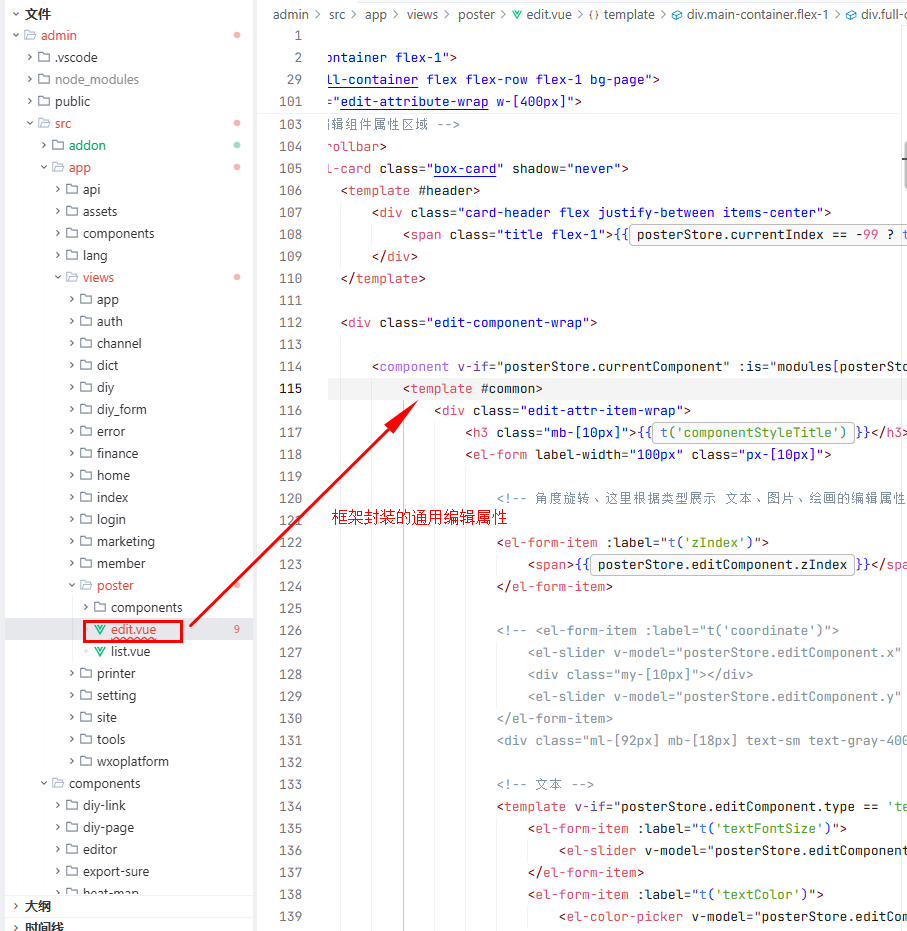Open the wxoplatform folder
Image resolution: width=907 pixels, height=931 pixels.
tap(132, 762)
